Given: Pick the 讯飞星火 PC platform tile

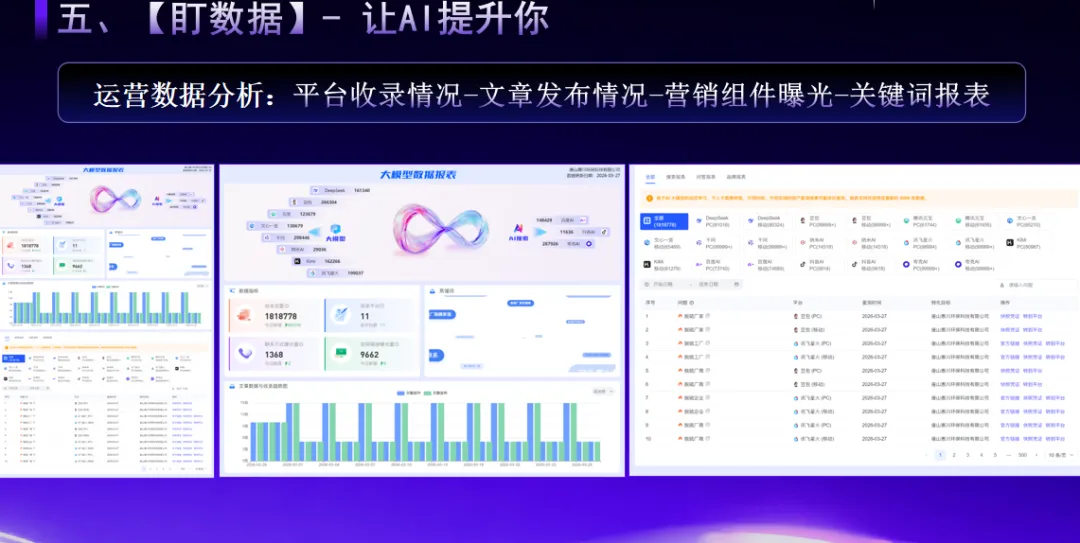Looking at the screenshot, I should [921, 243].
